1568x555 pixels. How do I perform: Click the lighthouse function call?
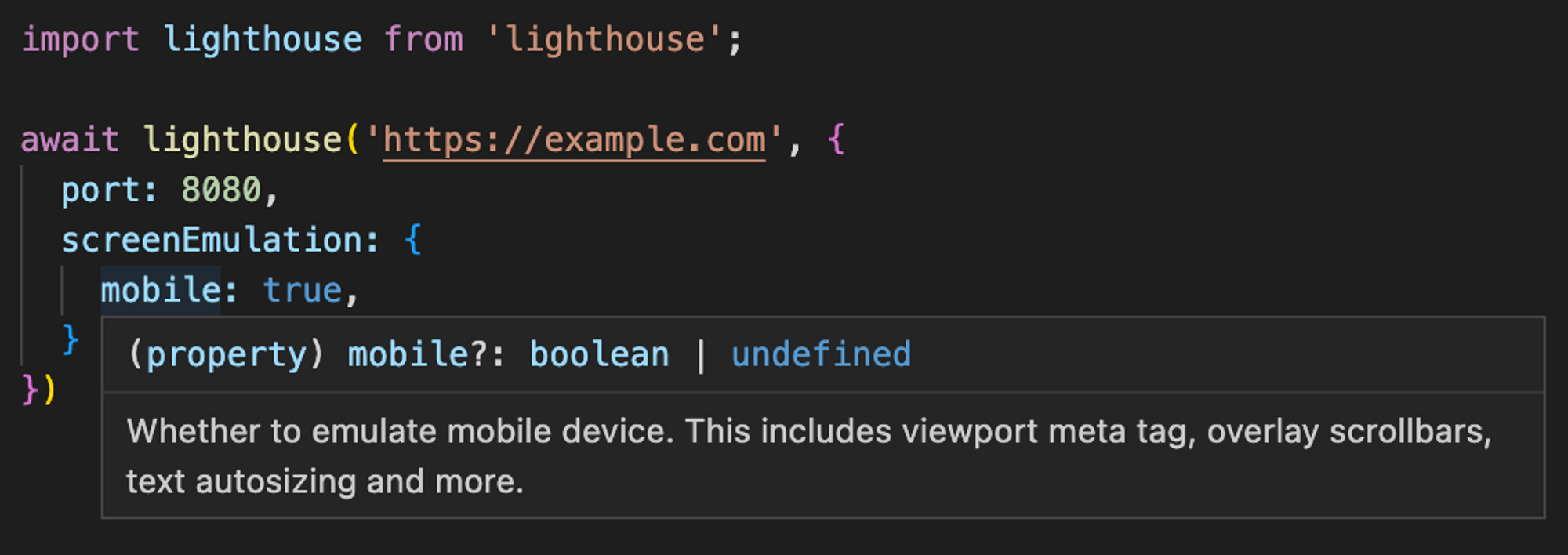(x=242, y=140)
